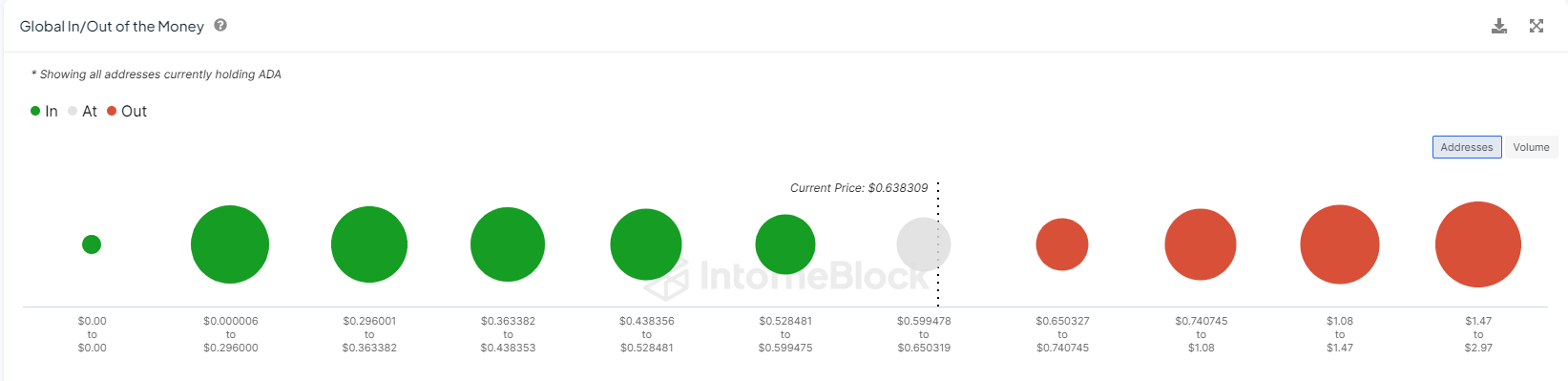
Task: Select the red $1.08 to $1.47 bubble
Action: pyautogui.click(x=1340, y=244)
